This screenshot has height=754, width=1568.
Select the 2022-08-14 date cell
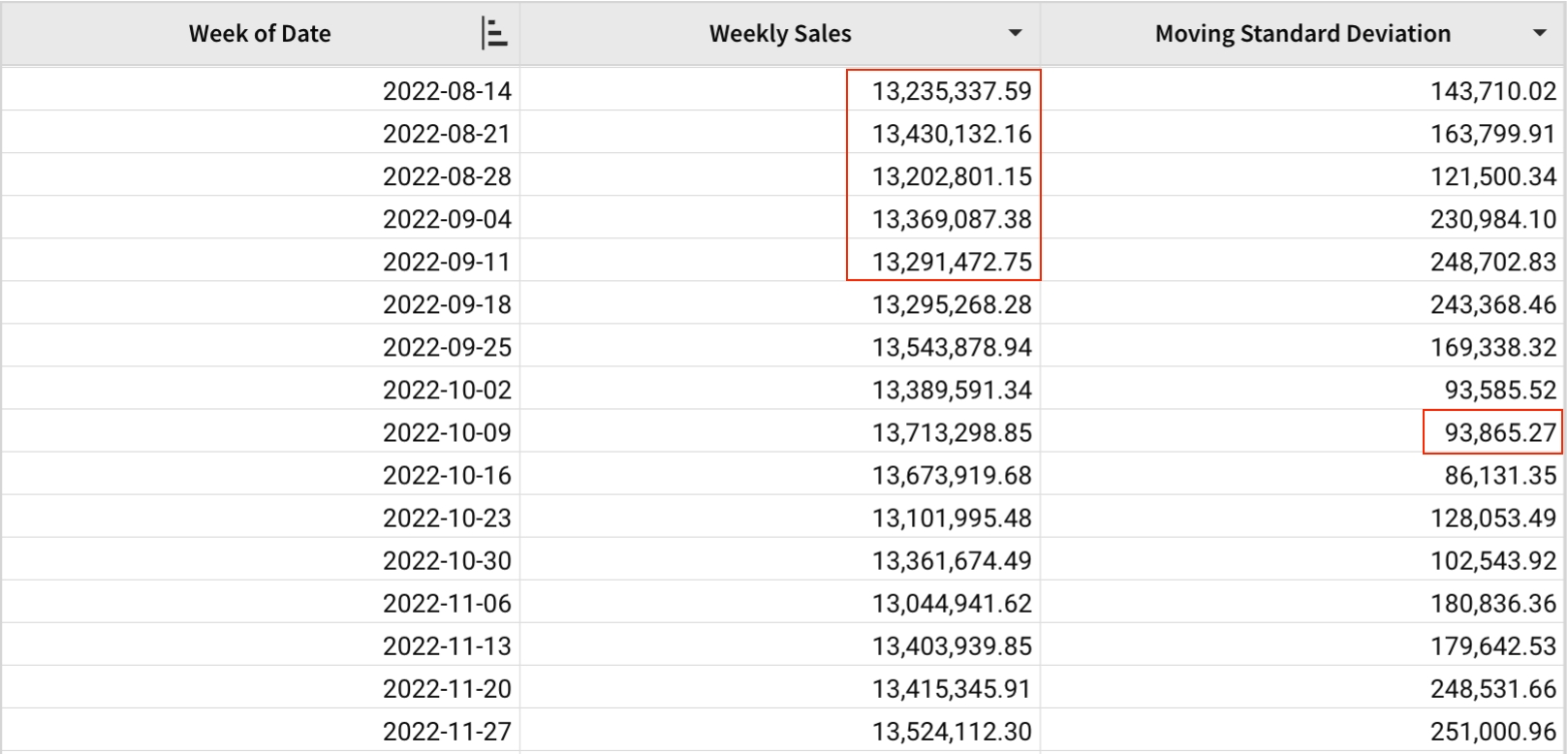[x=447, y=91]
